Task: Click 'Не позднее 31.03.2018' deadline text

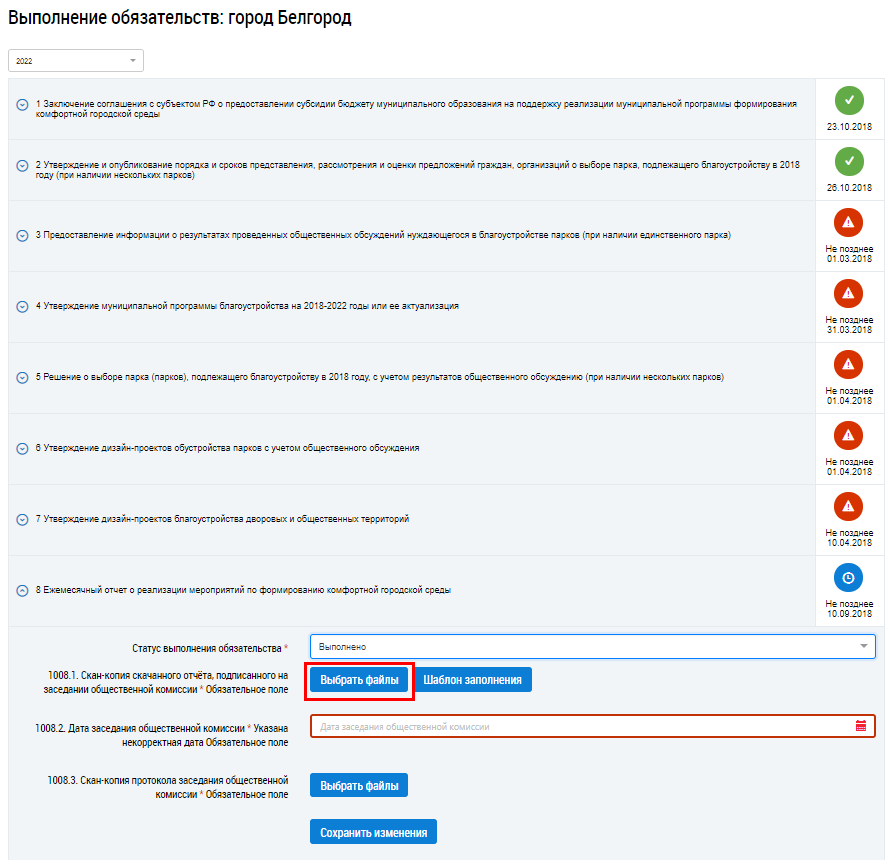Action: 849,325
